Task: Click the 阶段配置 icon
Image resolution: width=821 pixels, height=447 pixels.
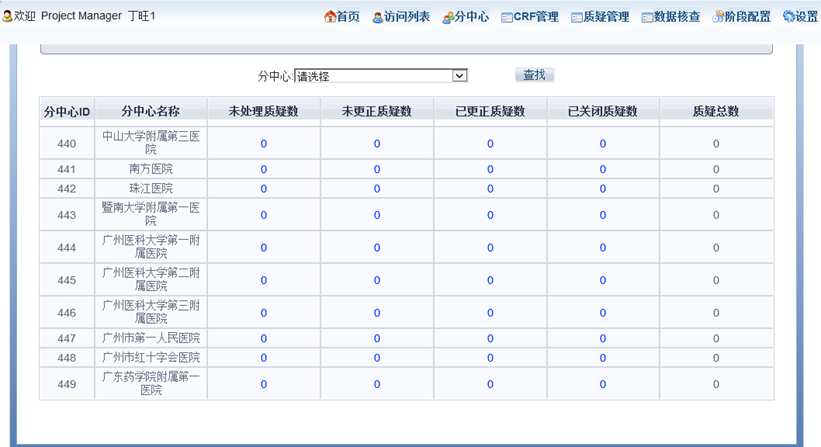Action: pyautogui.click(x=718, y=17)
